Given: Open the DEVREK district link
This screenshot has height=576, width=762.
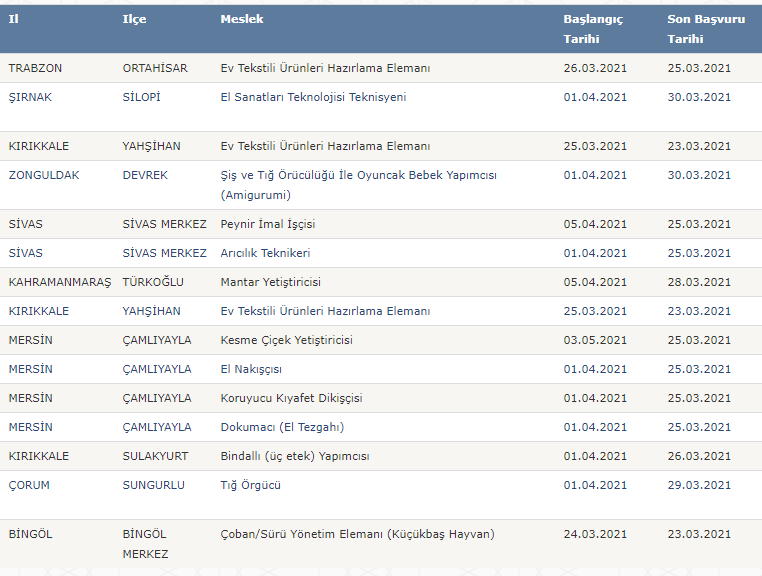Looking at the screenshot, I should tap(145, 175).
